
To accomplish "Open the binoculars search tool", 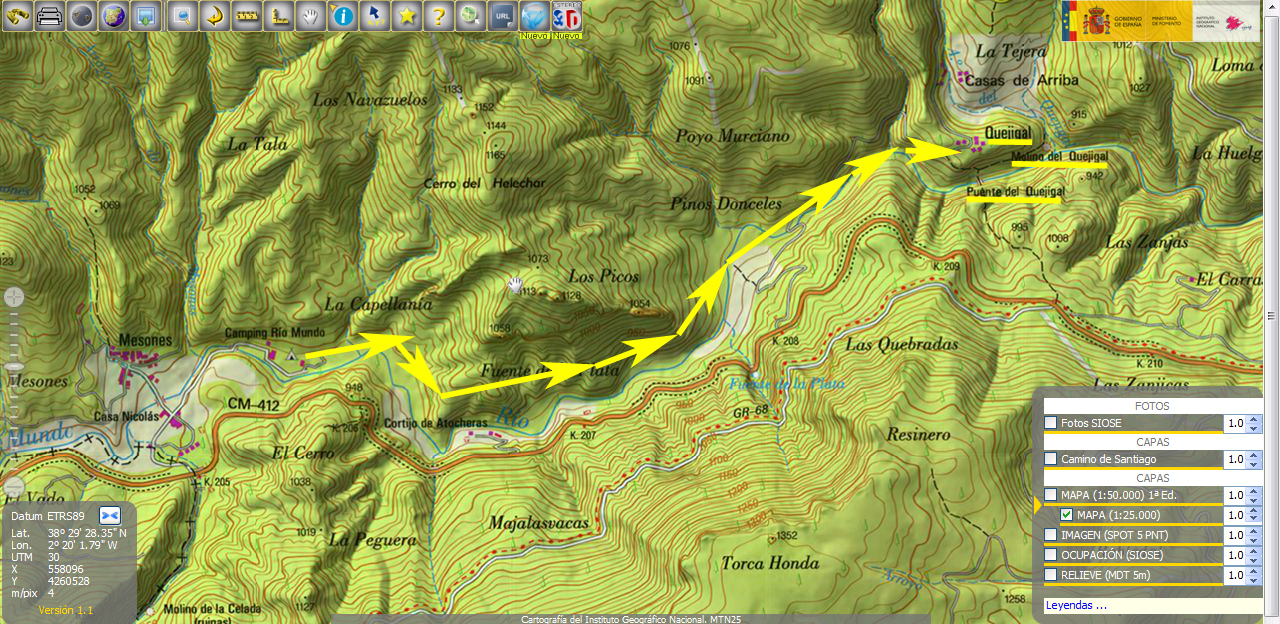I will pyautogui.click(x=17, y=16).
